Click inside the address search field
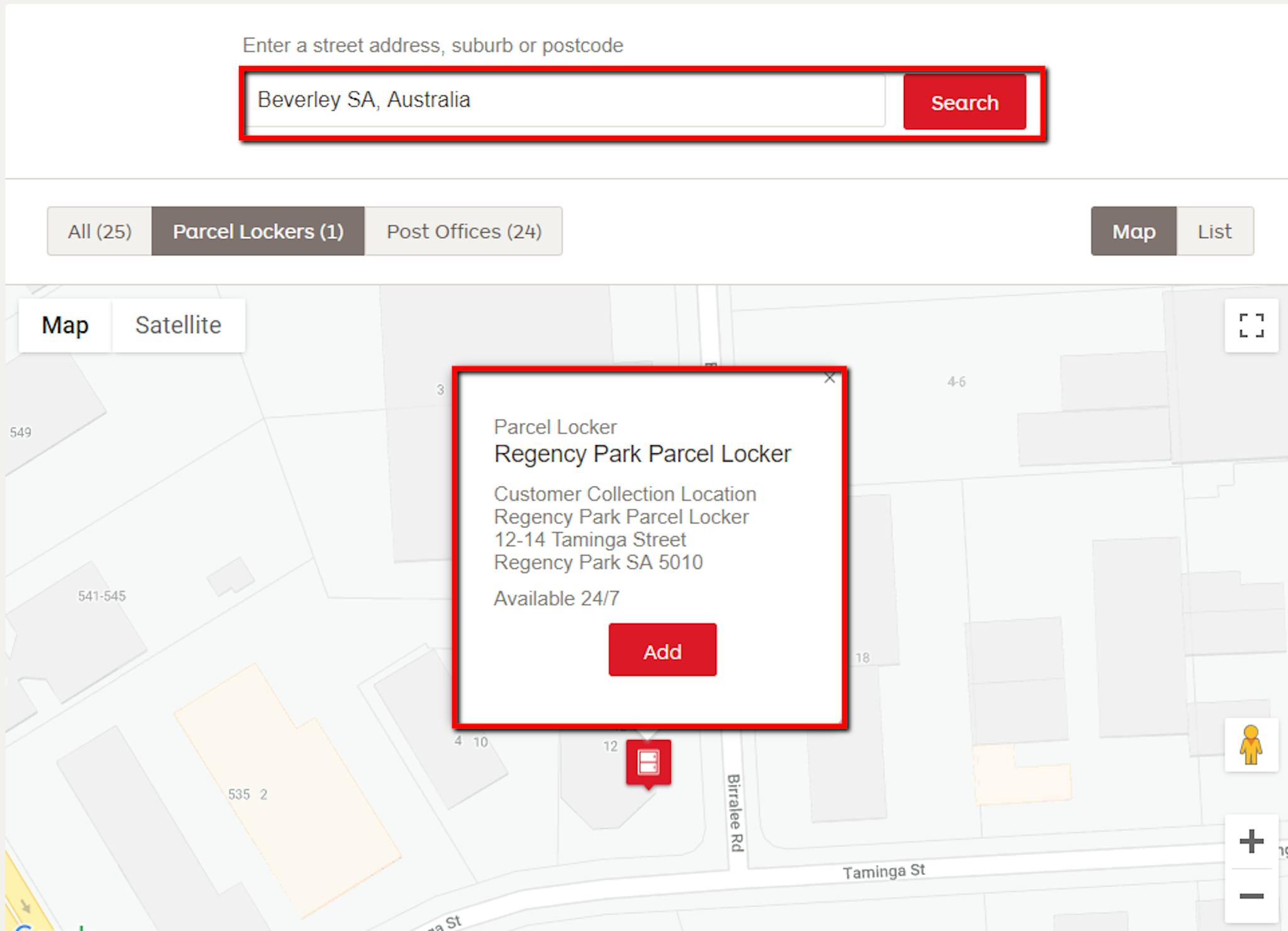Viewport: 1288px width, 931px height. click(x=566, y=101)
